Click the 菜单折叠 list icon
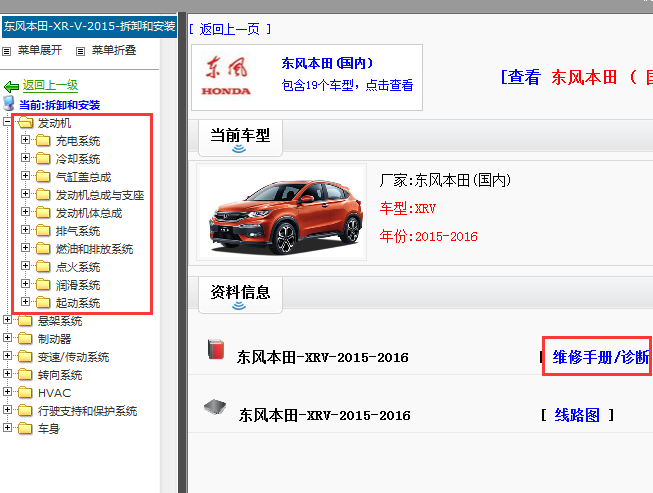 pyautogui.click(x=80, y=51)
